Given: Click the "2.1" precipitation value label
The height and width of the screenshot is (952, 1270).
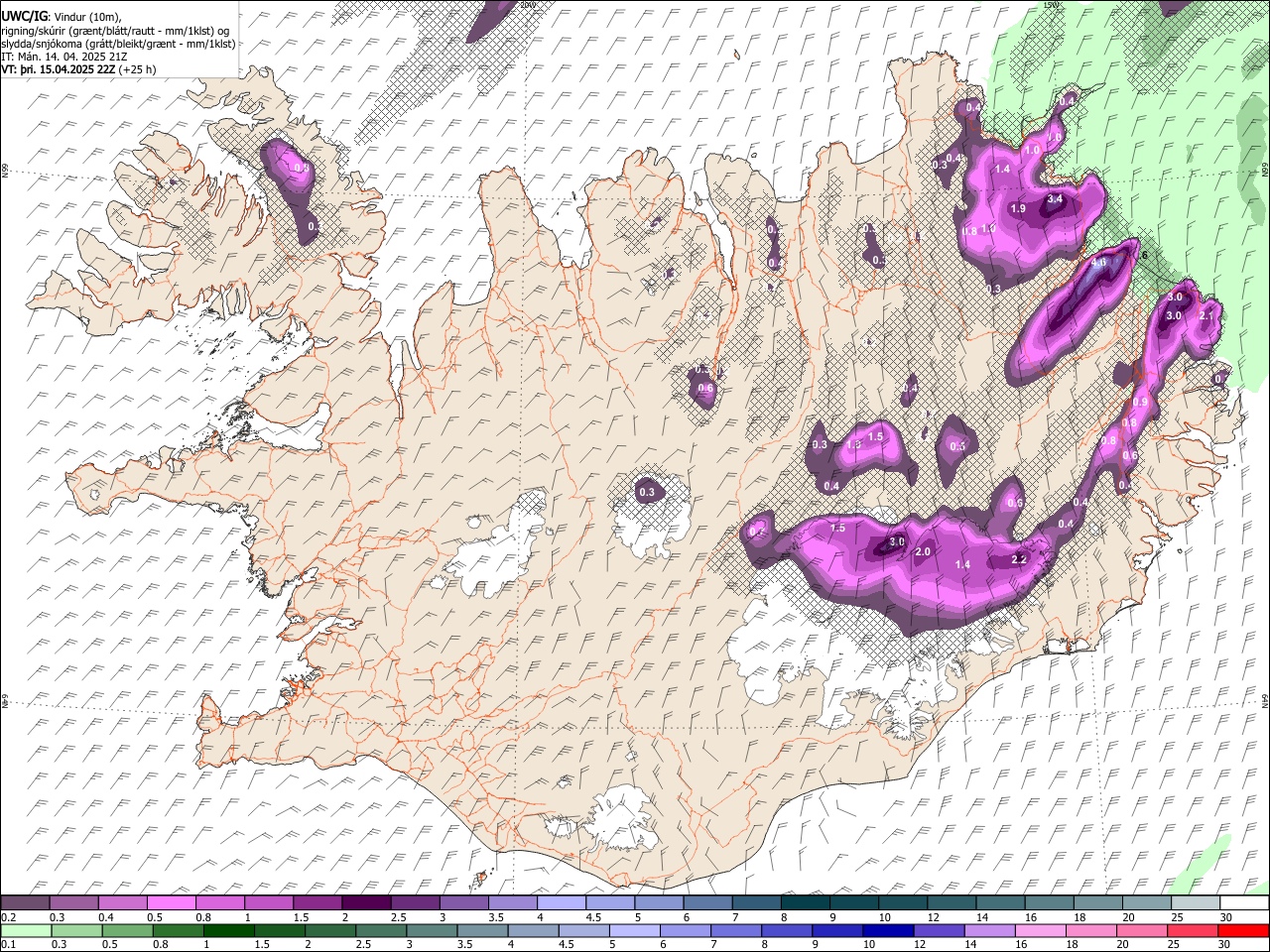Looking at the screenshot, I should tap(1207, 315).
